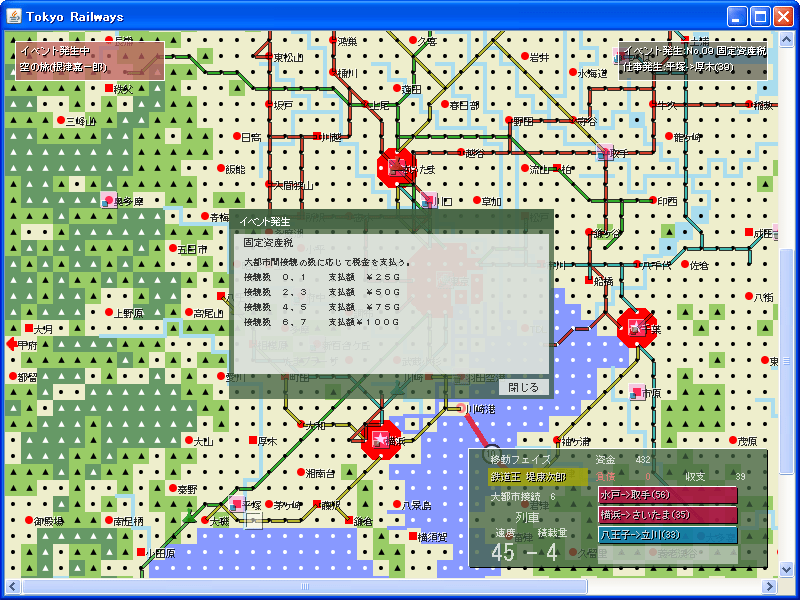Viewport: 800px width, 600px height.
Task: Click the イベント発生 No.09 固定資産税 notification
Action: 692,60
